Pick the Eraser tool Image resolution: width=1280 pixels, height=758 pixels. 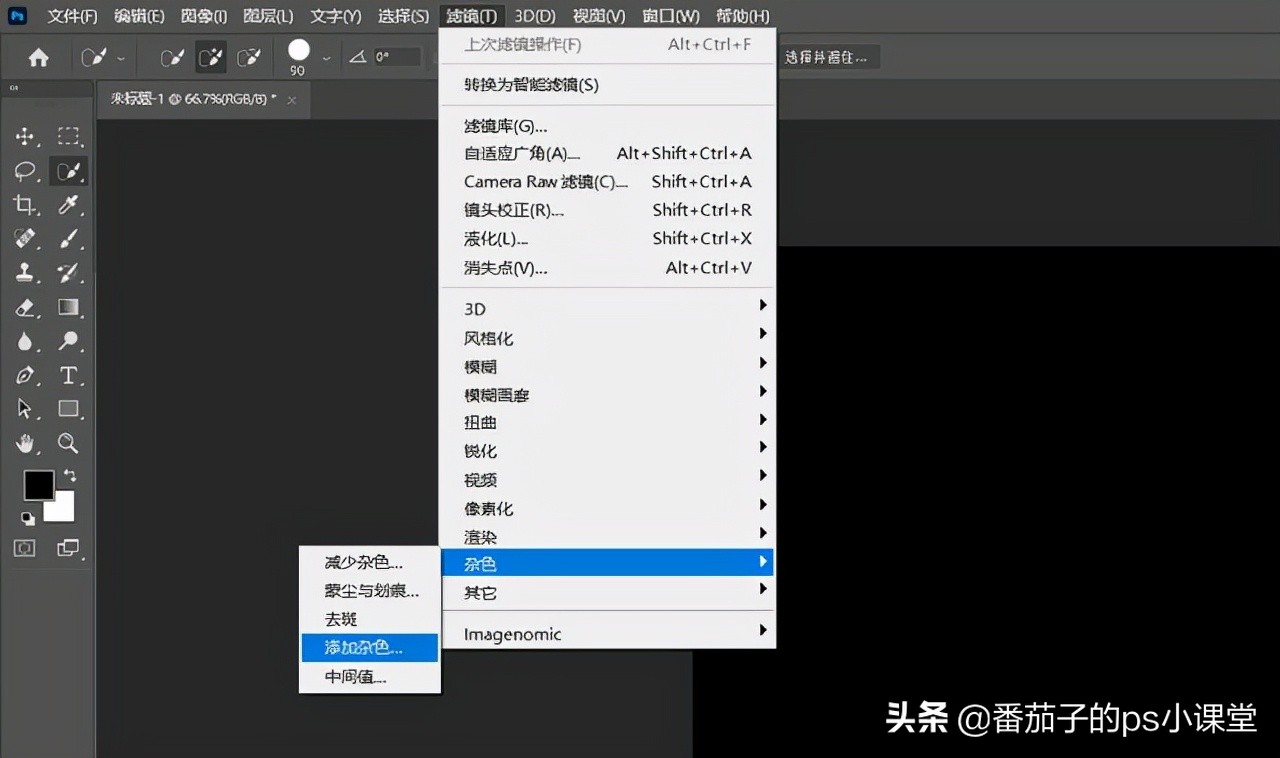tap(26, 307)
